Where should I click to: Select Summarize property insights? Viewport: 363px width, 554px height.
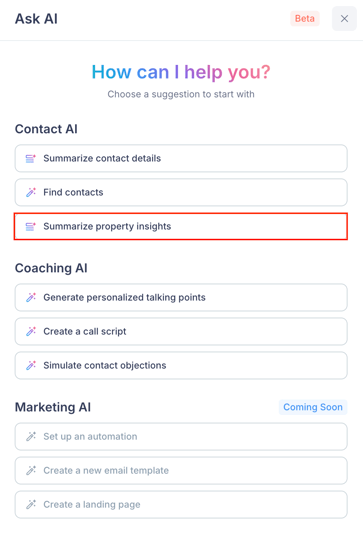coord(181,226)
